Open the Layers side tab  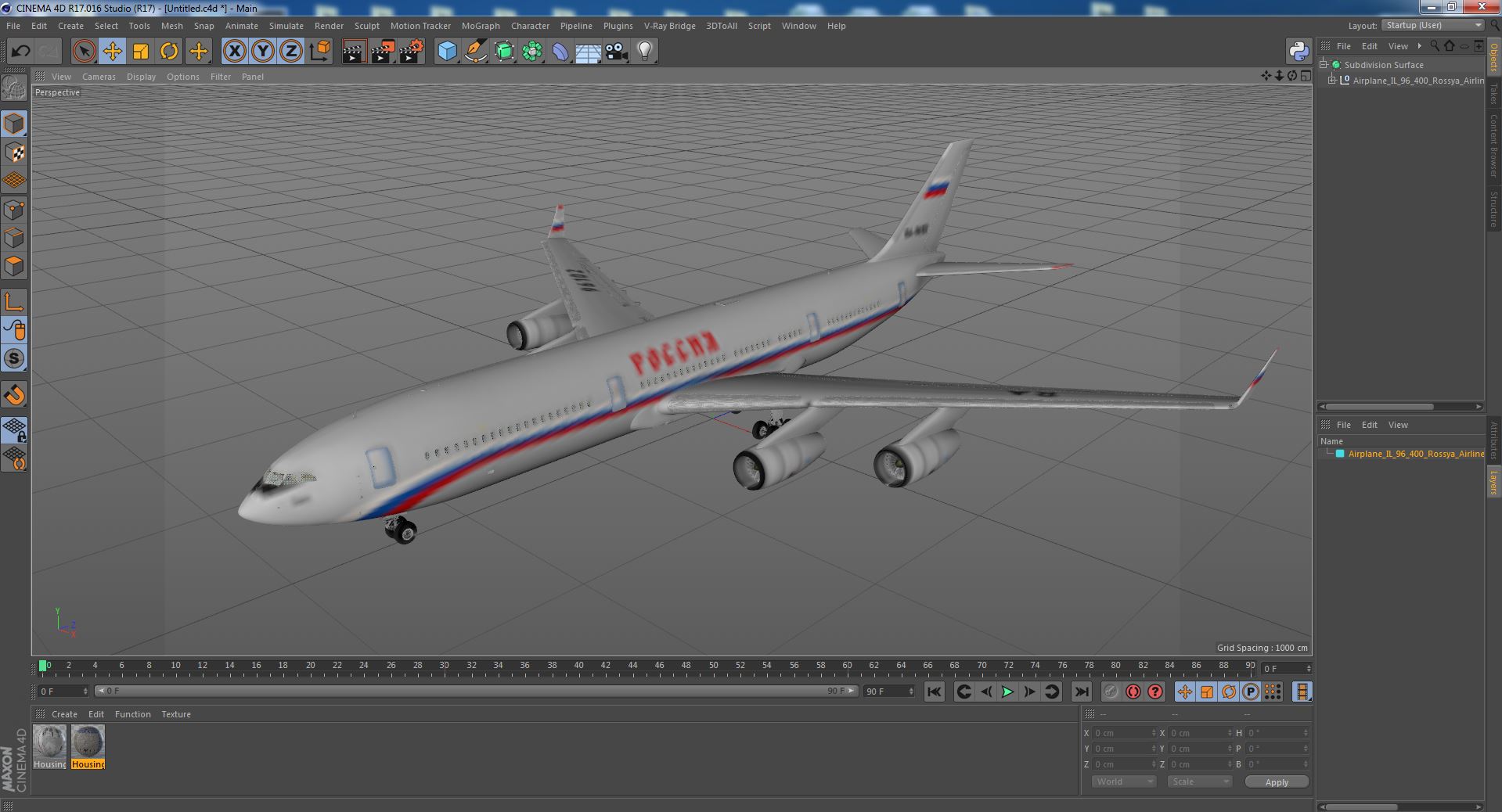click(1493, 483)
